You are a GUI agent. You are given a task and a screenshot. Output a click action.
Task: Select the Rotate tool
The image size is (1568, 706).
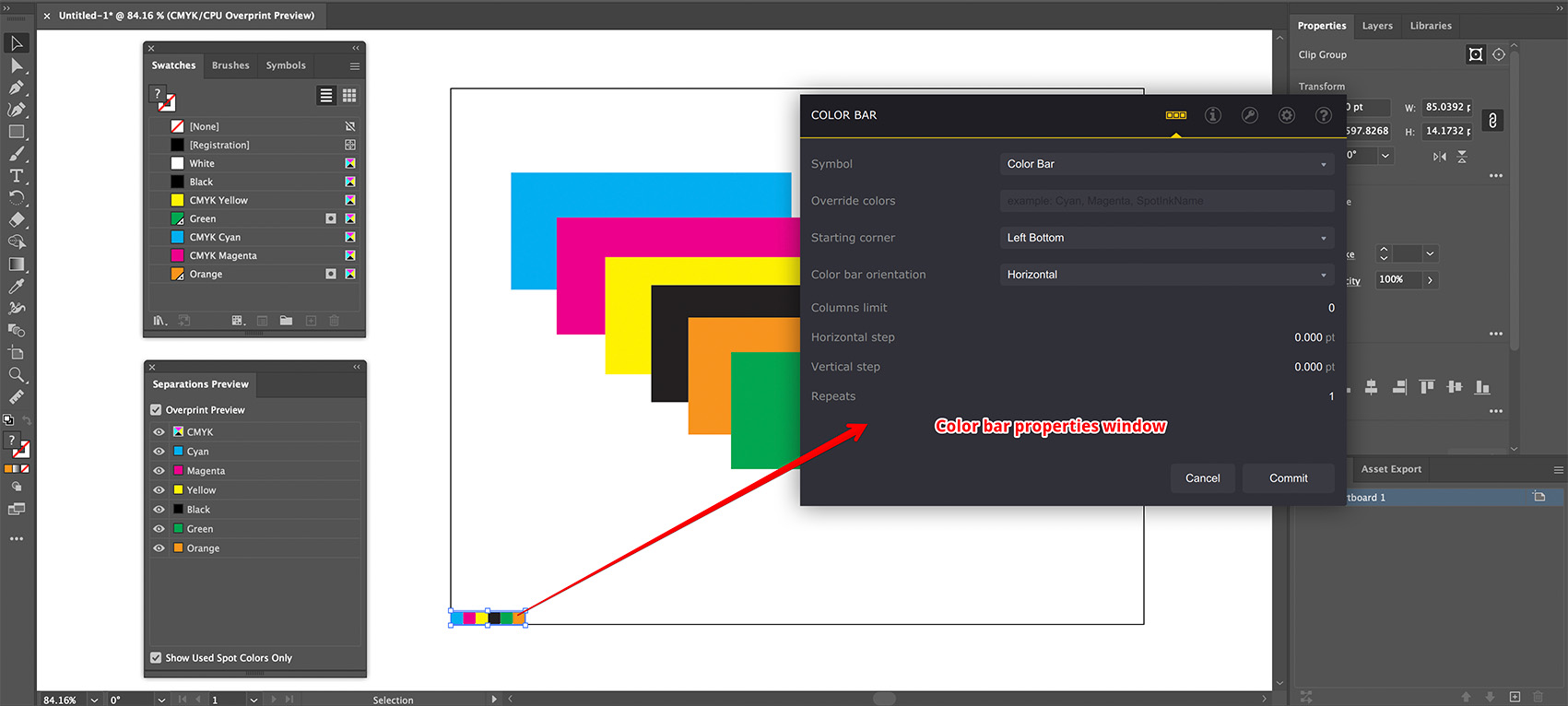point(17,198)
